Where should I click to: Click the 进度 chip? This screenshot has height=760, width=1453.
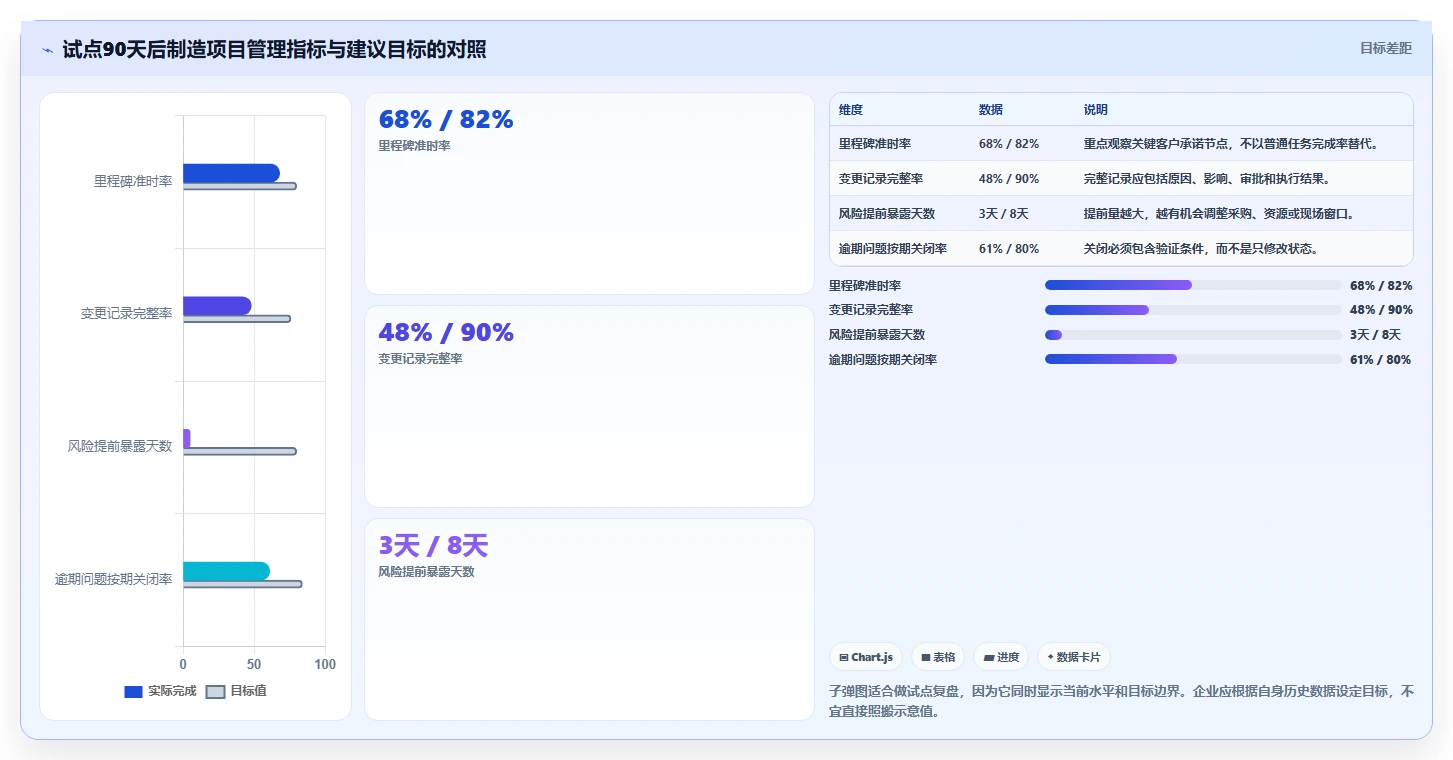(1001, 657)
